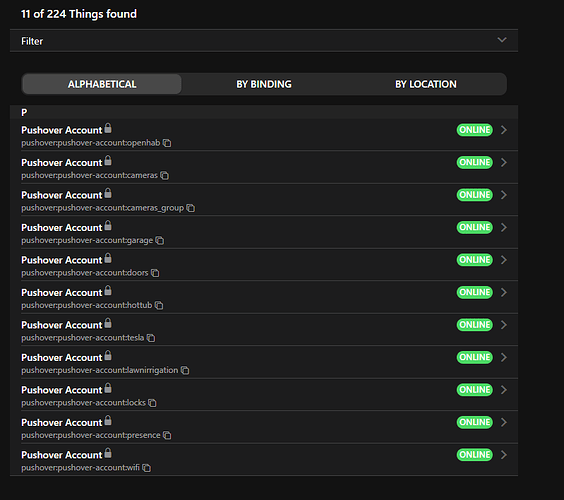This screenshot has height=500, width=564.
Task: Copy UID of the garage account
Action: coord(160,240)
